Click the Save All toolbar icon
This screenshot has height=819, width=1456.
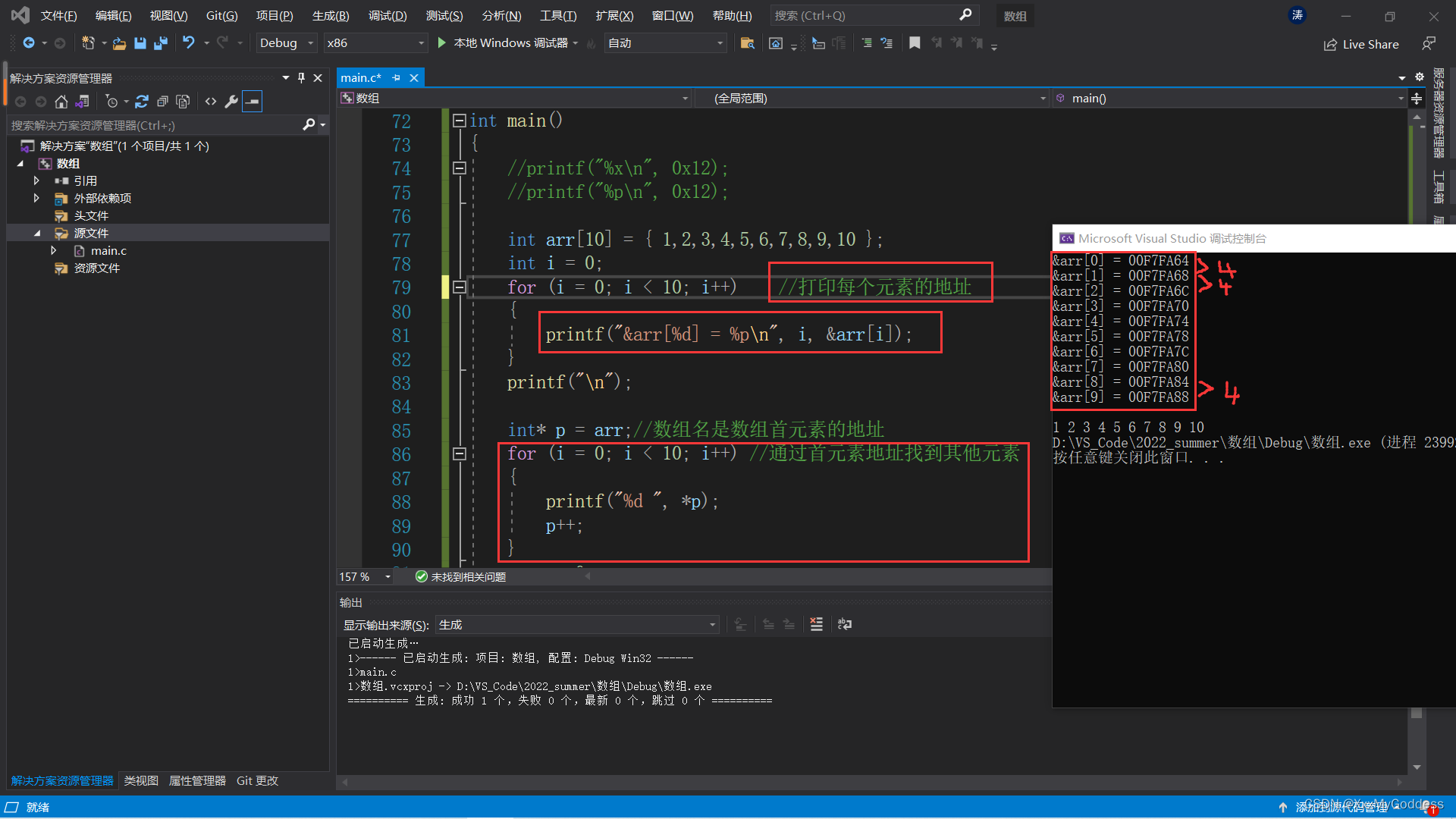coord(161,43)
